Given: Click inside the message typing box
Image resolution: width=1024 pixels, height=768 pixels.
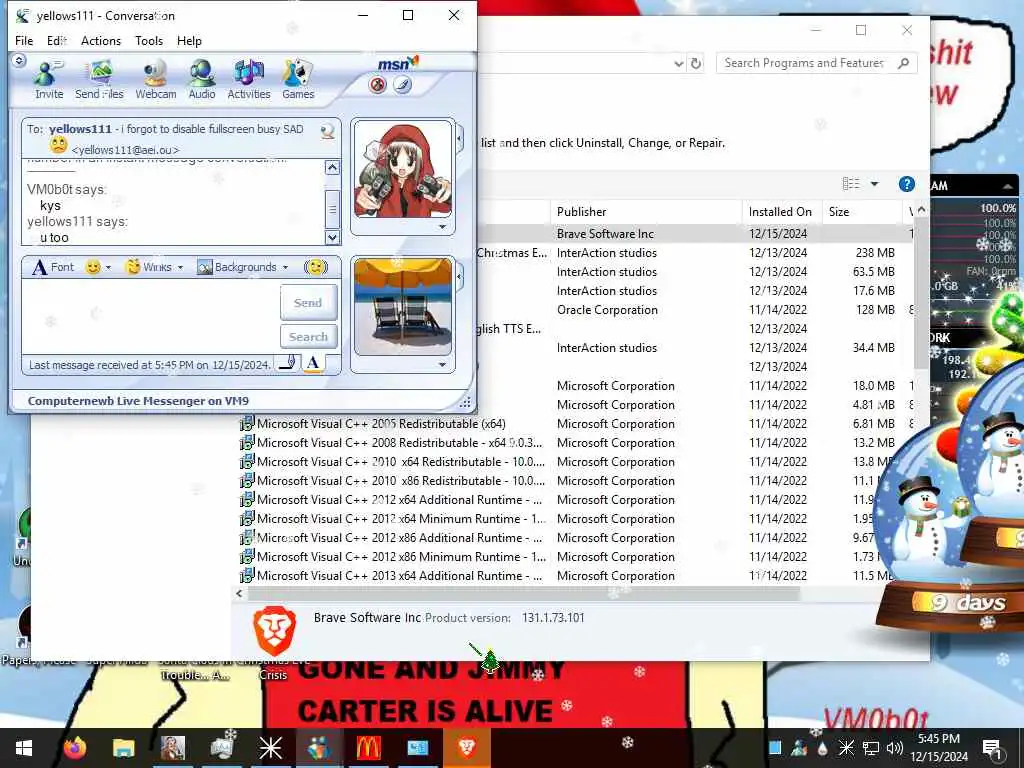Looking at the screenshot, I should (x=150, y=317).
